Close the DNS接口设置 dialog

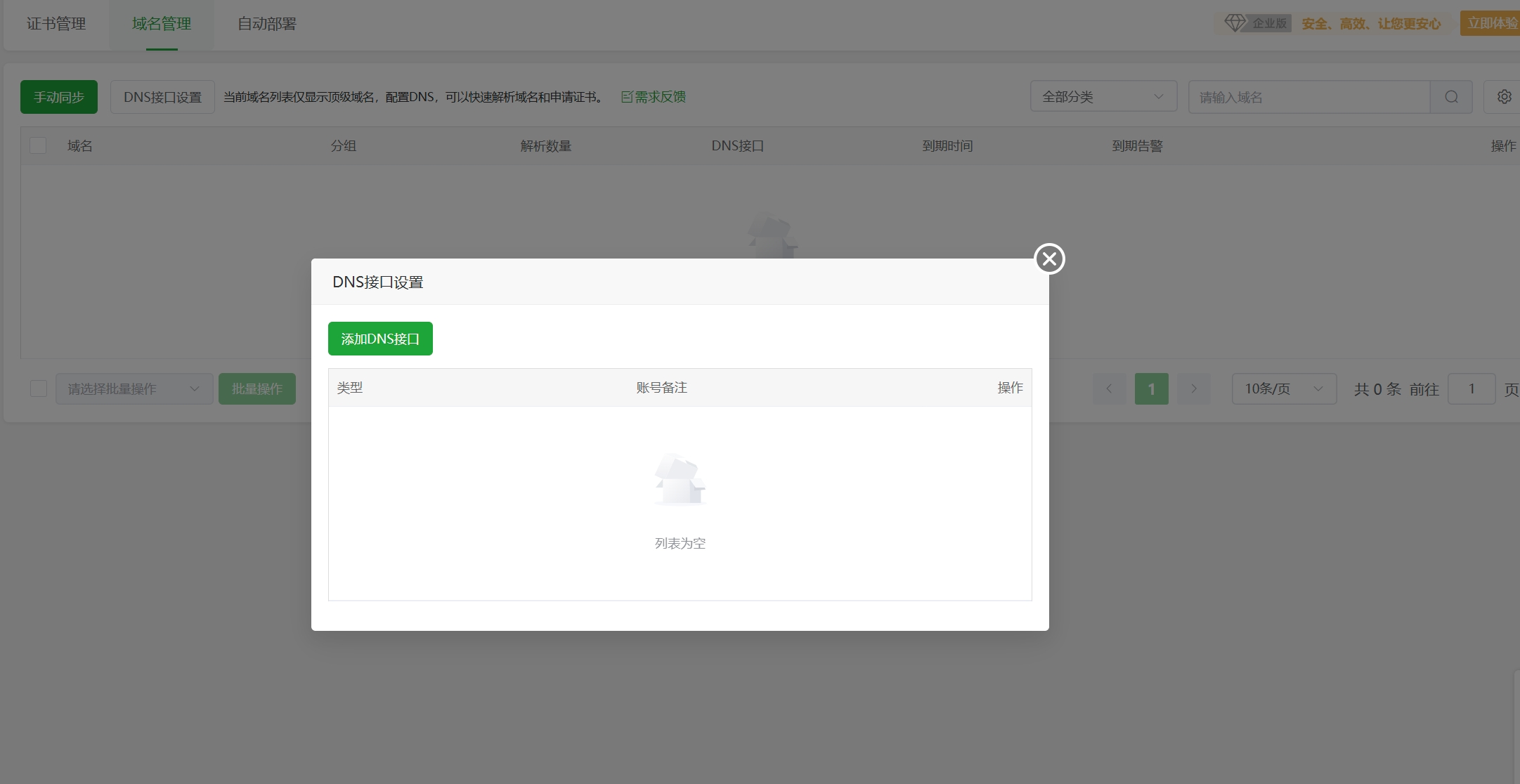click(x=1049, y=259)
